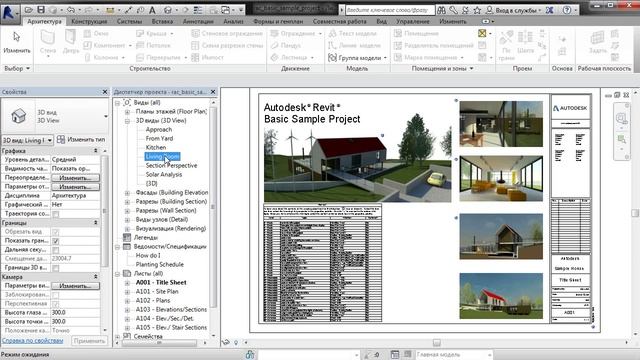Screen dimensions: 640x360
Task: Click the binoculars search icon in title bar
Action: (x=441, y=10)
